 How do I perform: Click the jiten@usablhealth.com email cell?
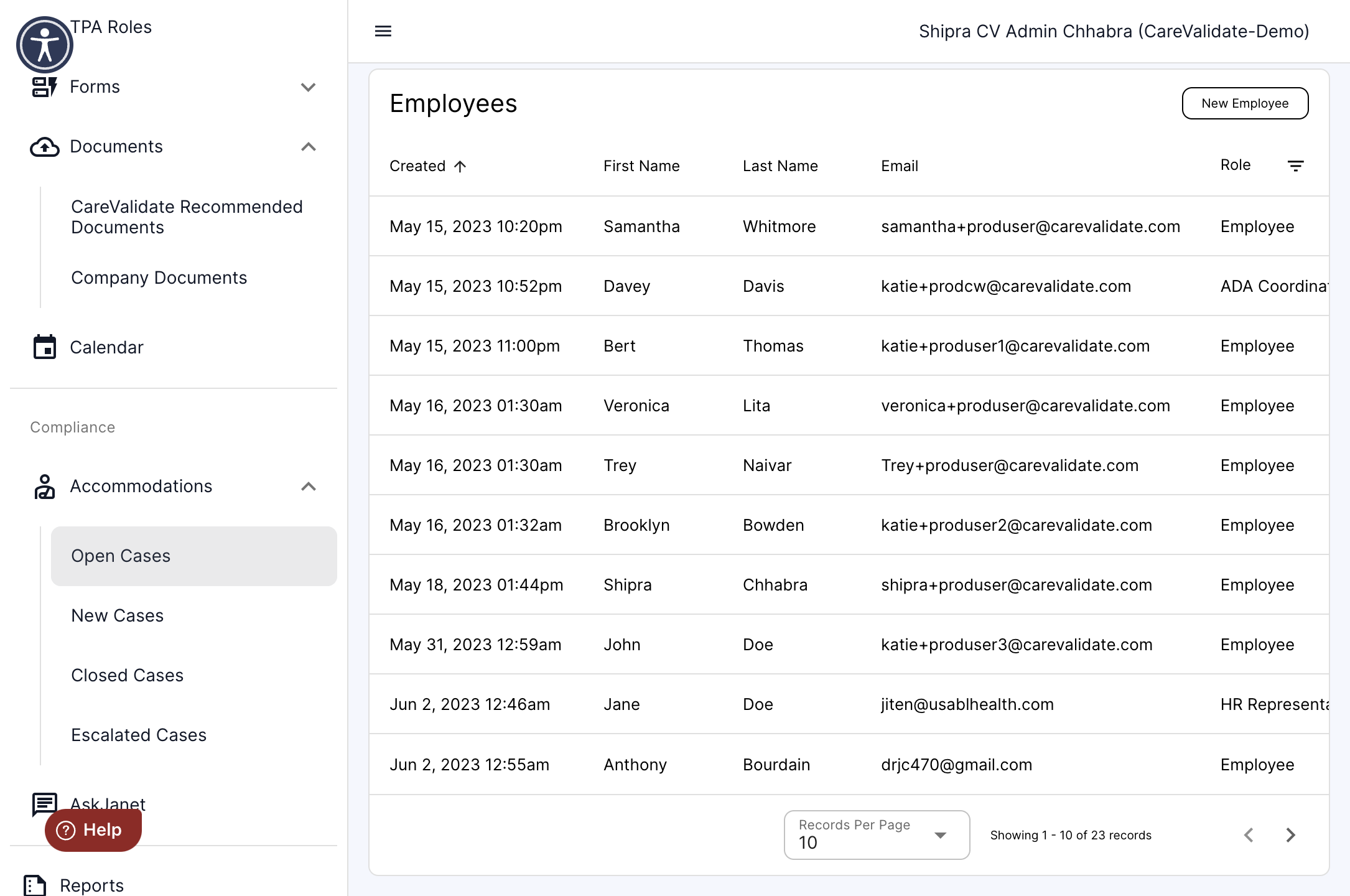pyautogui.click(x=967, y=704)
